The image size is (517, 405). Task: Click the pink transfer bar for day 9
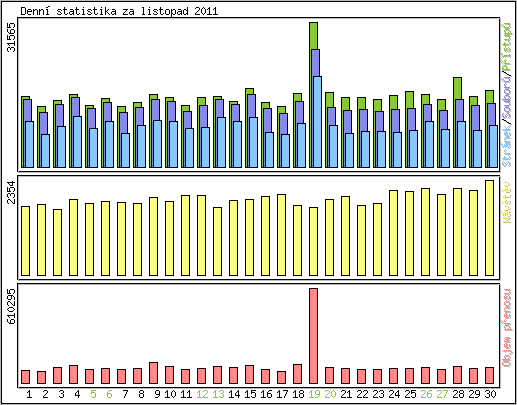(153, 373)
